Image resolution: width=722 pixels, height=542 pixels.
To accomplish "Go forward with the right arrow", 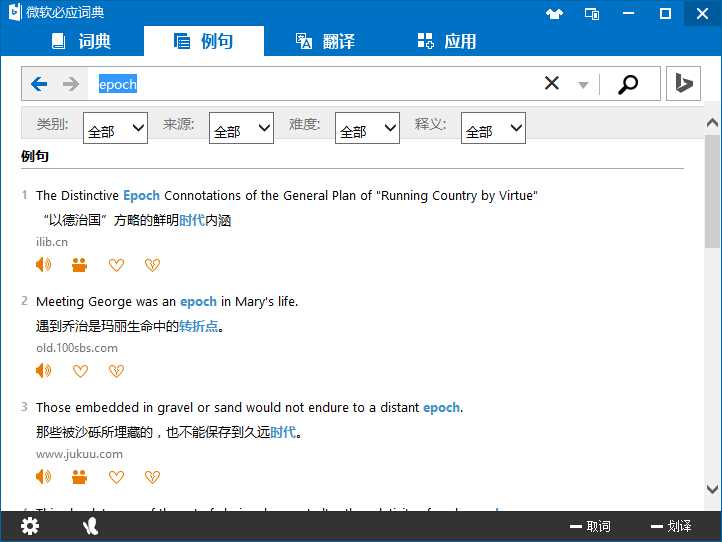I will tap(70, 84).
